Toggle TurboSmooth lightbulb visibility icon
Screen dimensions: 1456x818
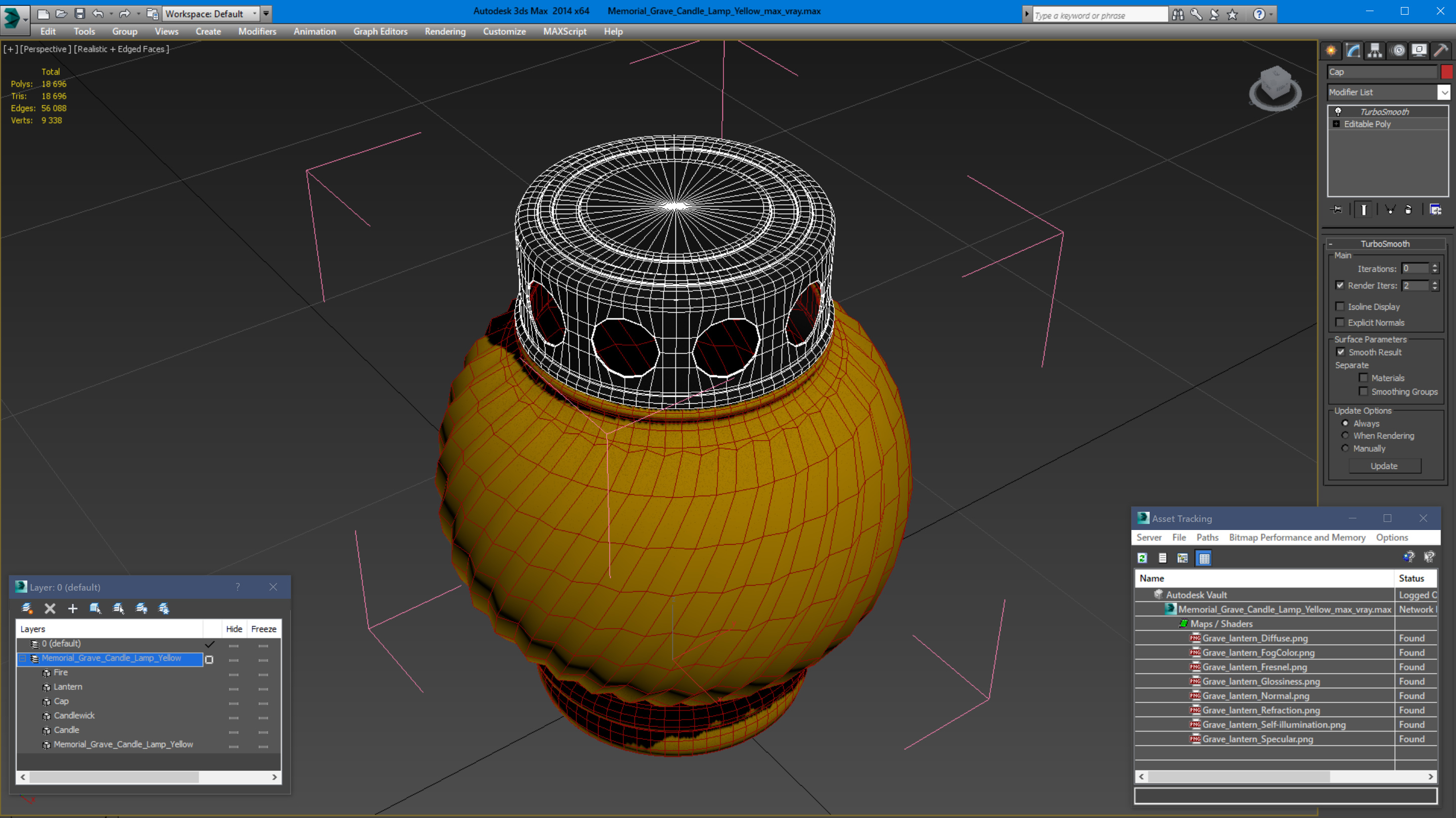point(1338,111)
